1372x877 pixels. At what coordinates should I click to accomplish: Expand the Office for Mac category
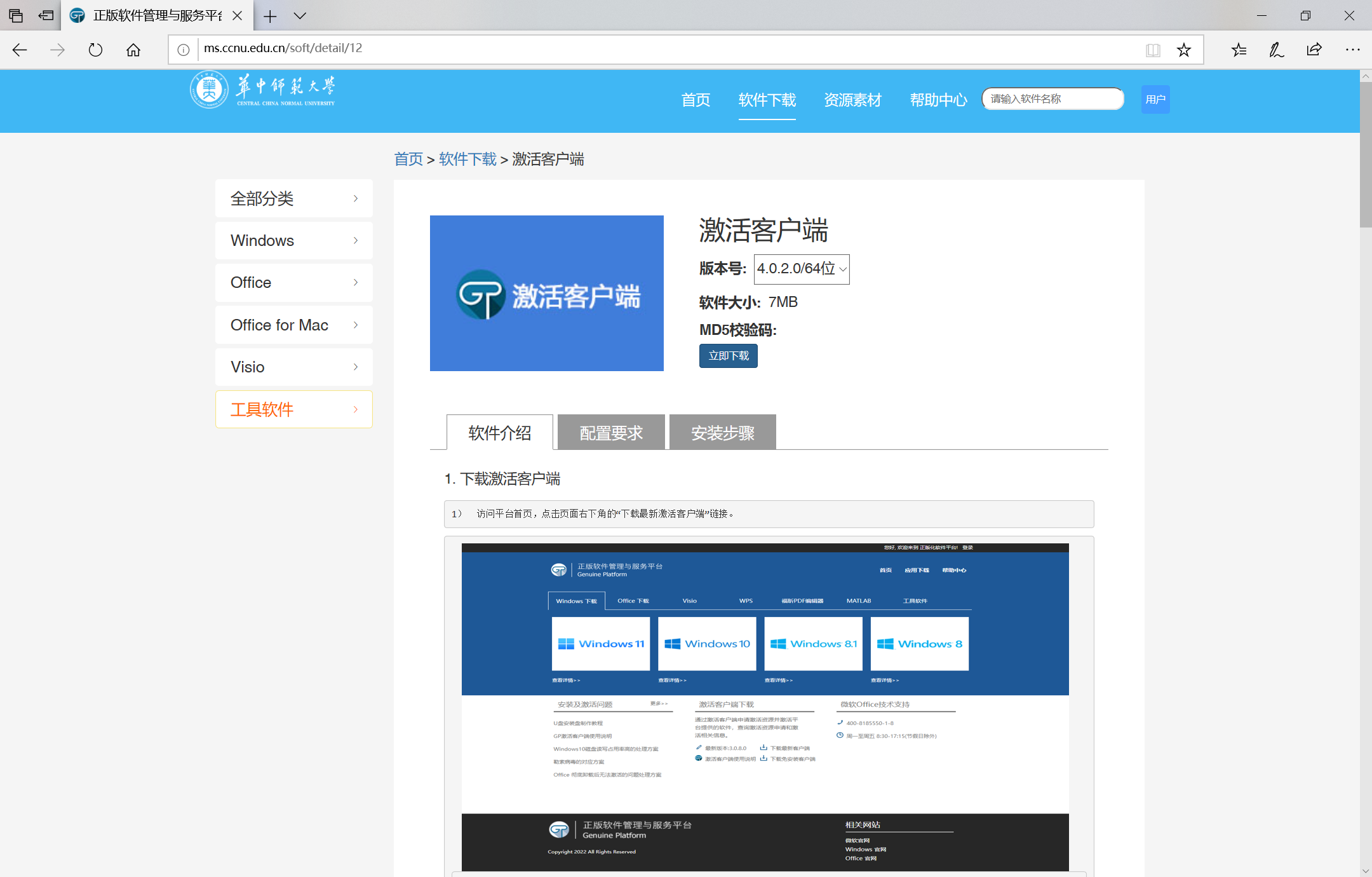point(294,325)
